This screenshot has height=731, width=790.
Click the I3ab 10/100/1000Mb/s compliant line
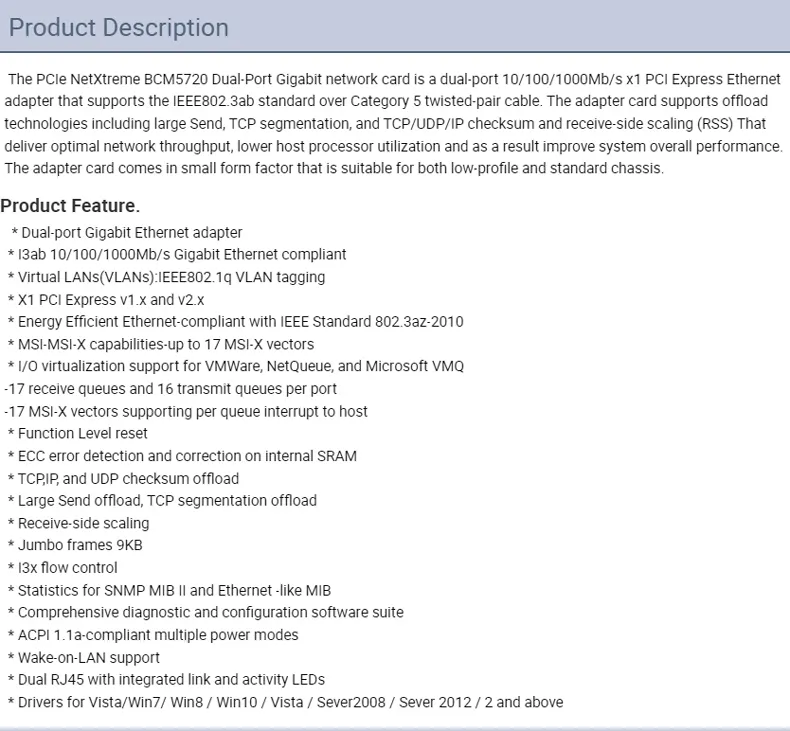pyautogui.click(x=177, y=254)
